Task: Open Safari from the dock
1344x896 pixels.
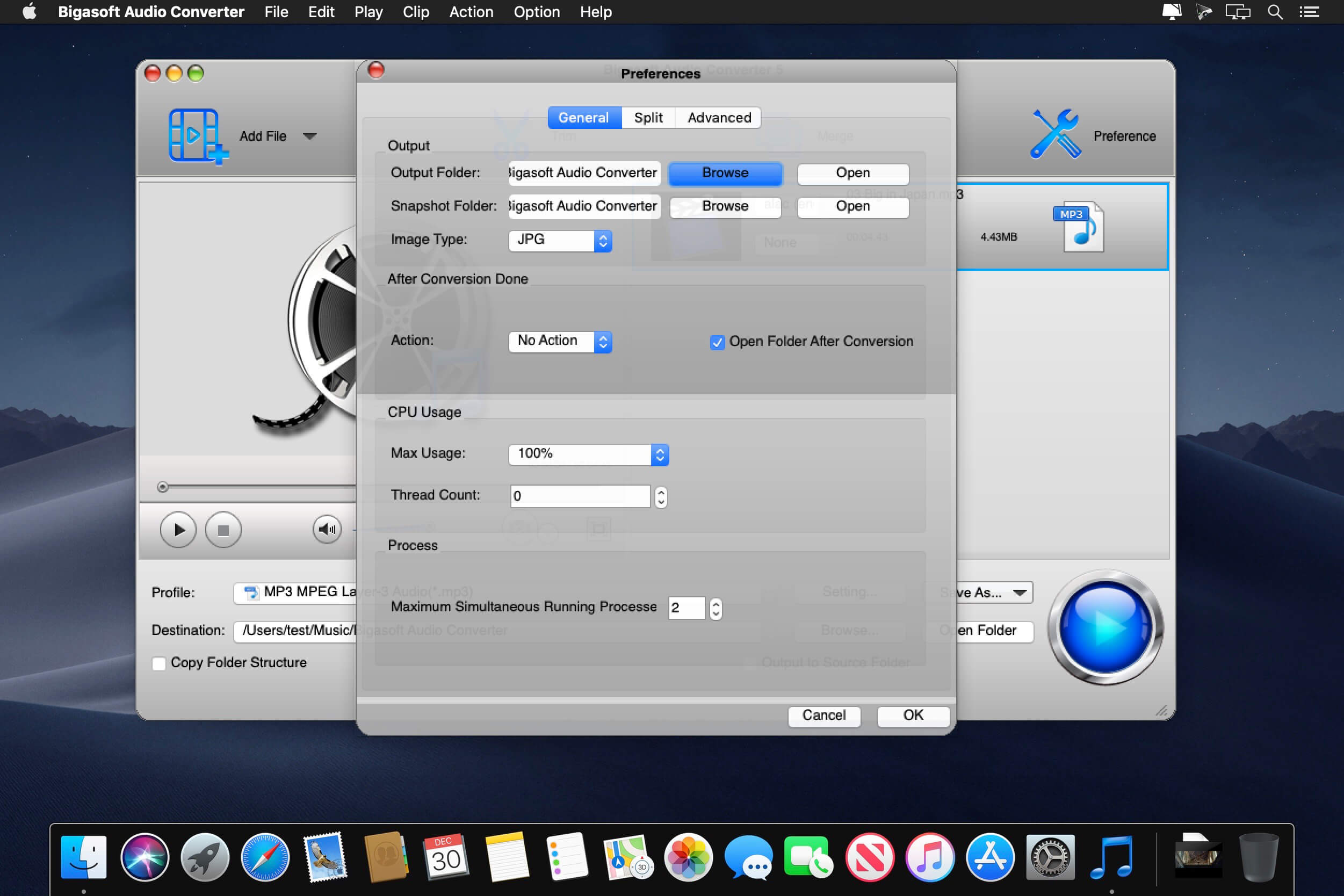Action: (x=265, y=857)
